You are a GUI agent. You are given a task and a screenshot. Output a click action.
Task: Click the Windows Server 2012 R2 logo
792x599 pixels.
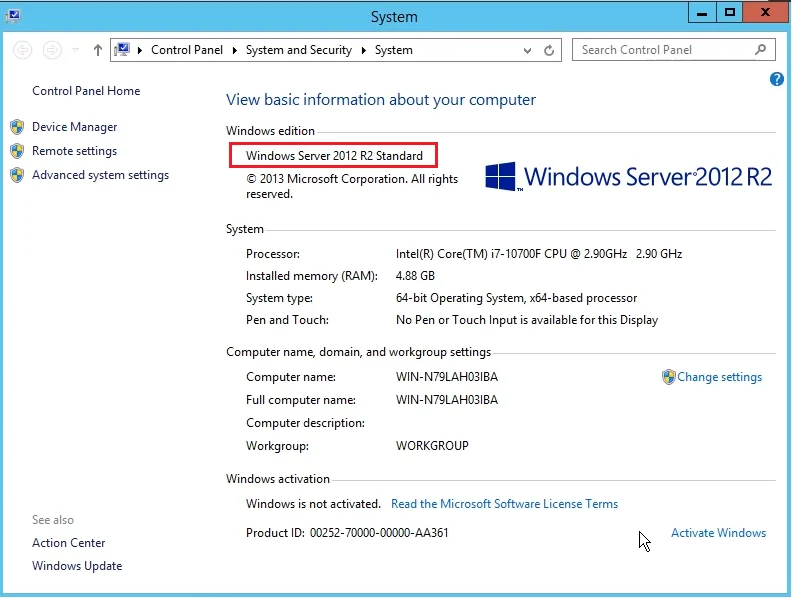click(628, 177)
